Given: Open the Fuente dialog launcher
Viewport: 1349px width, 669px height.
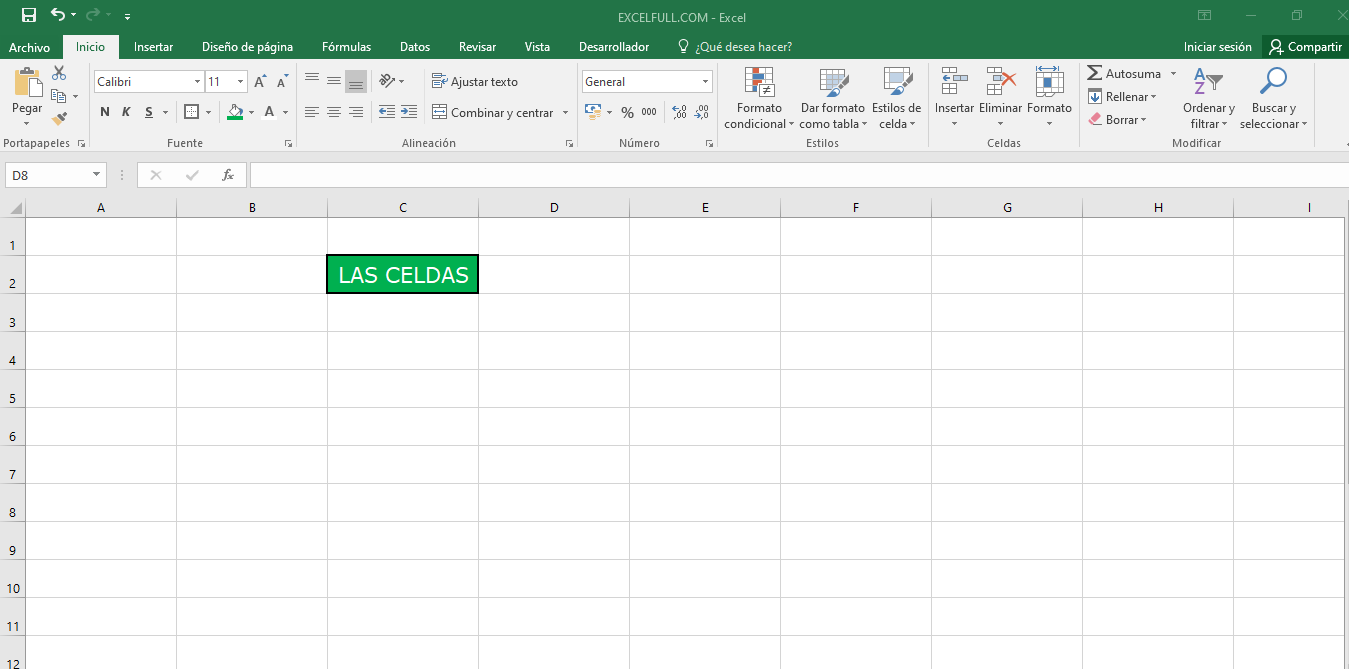Looking at the screenshot, I should (288, 144).
